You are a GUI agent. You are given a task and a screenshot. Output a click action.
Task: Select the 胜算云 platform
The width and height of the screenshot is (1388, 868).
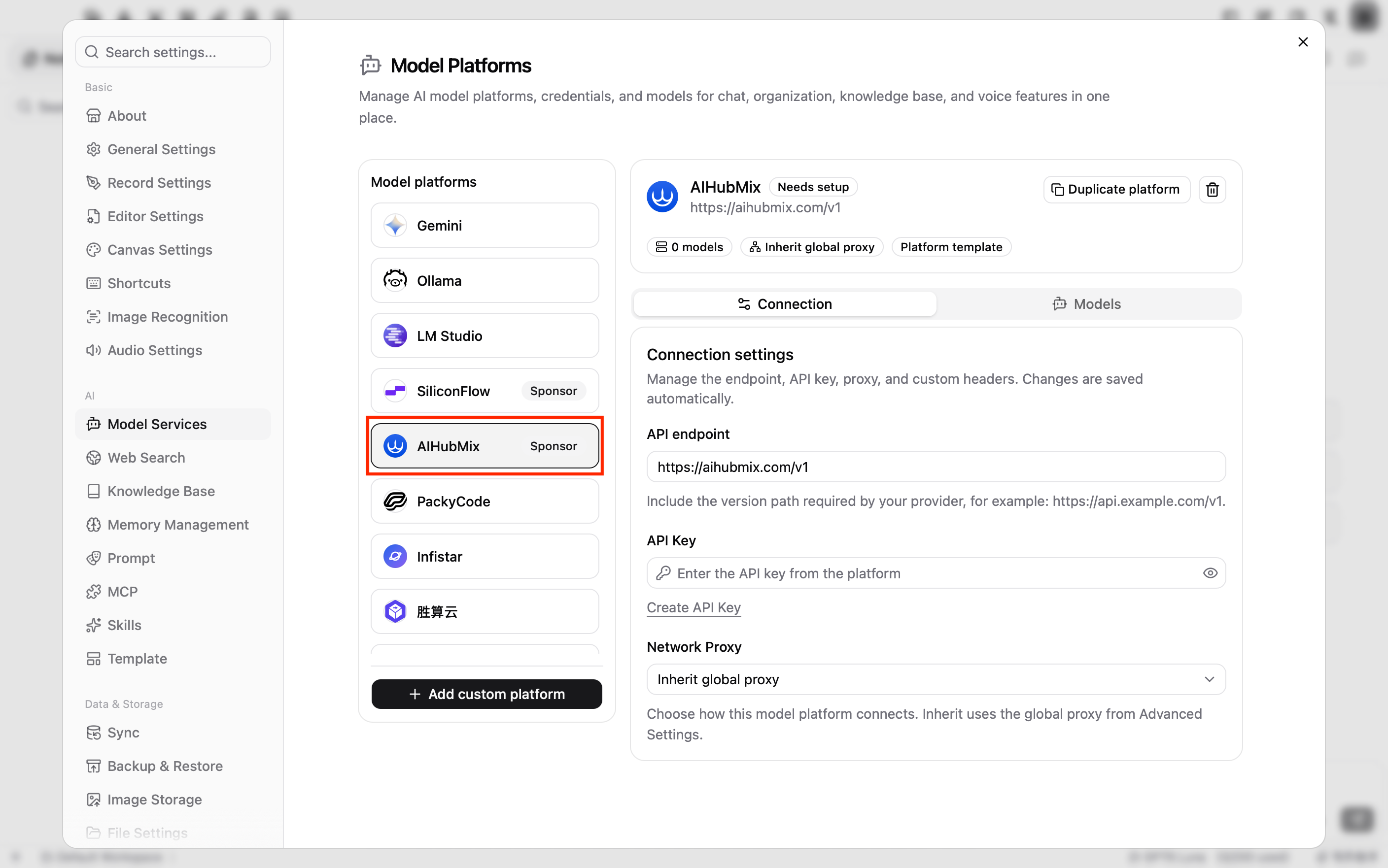tap(485, 611)
